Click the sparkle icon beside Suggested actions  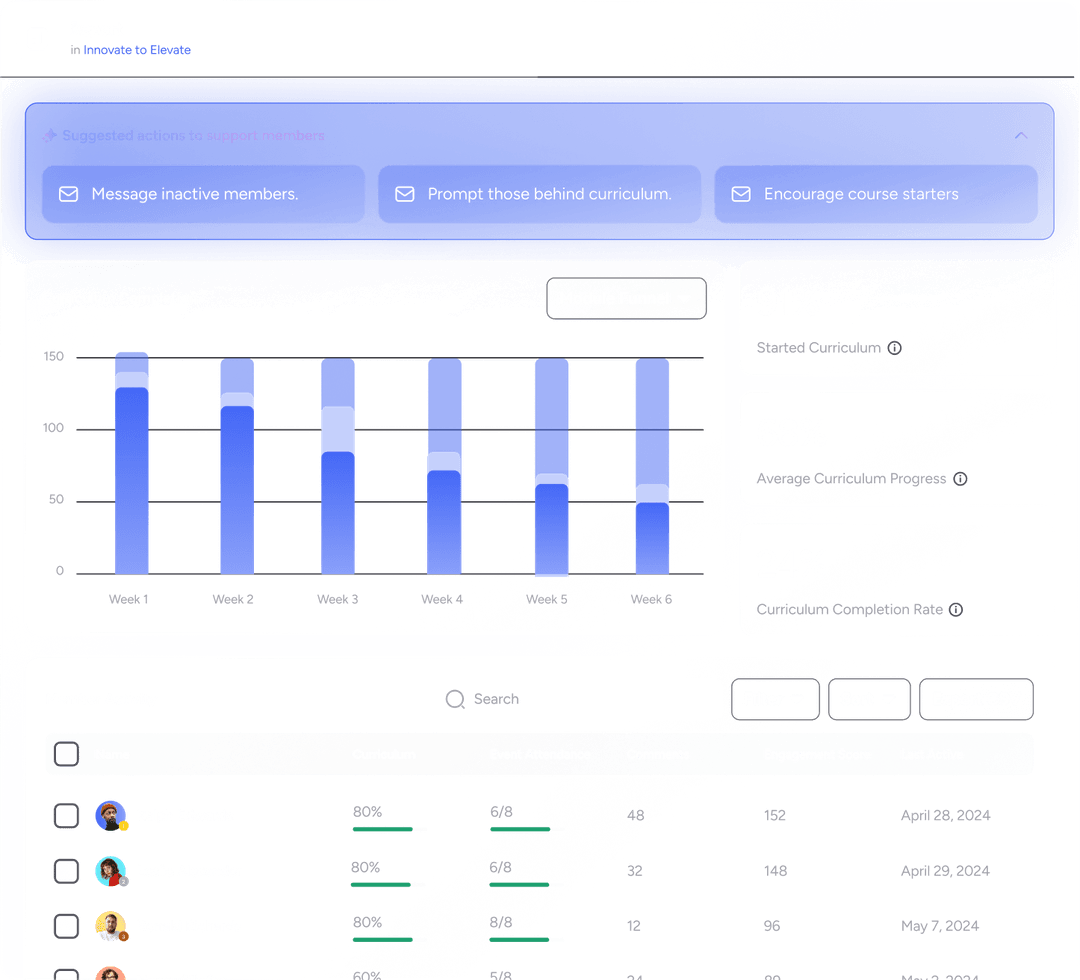click(49, 135)
